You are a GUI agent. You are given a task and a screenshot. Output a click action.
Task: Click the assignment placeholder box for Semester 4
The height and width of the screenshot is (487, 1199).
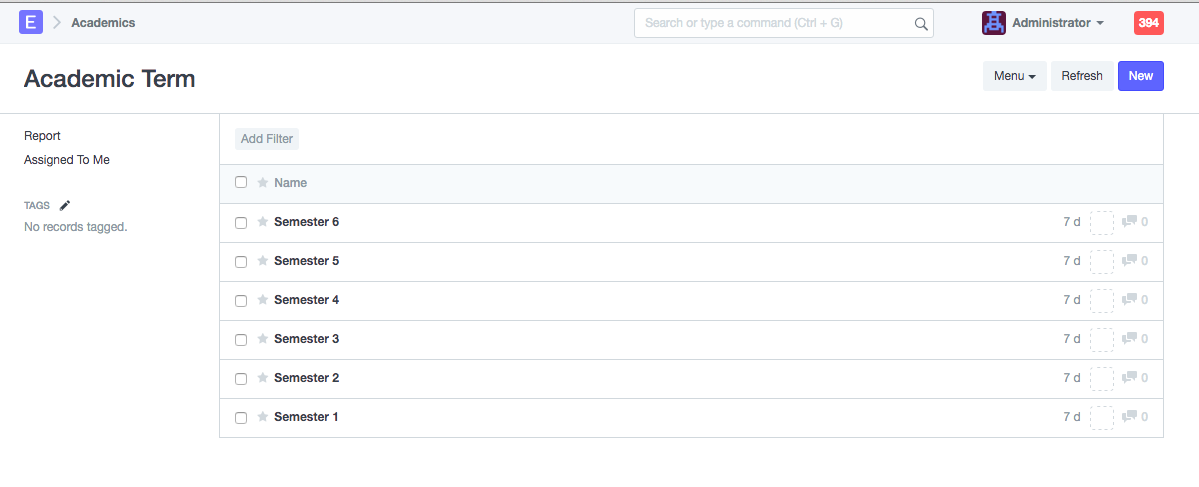1101,300
